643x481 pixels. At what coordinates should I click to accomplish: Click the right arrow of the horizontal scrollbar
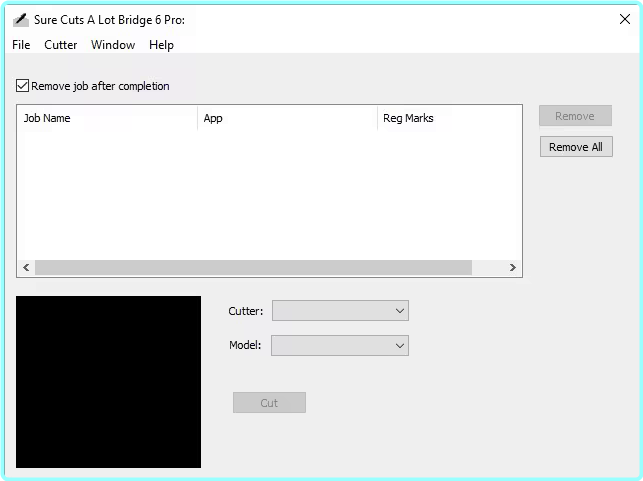[x=513, y=267]
